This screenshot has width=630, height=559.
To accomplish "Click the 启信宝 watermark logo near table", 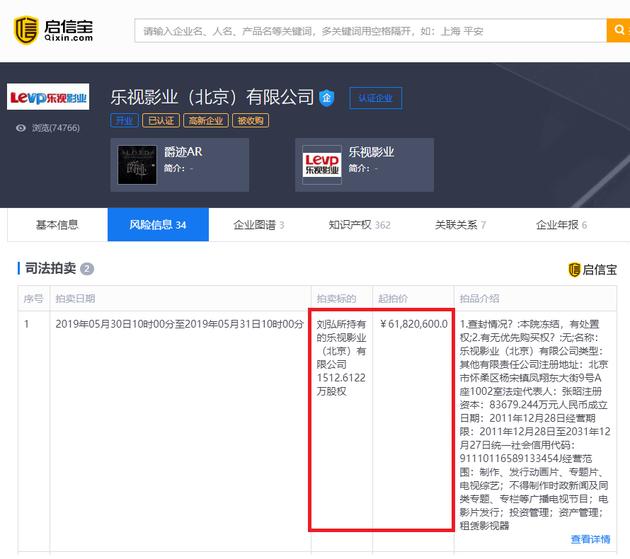I will 592,270.
